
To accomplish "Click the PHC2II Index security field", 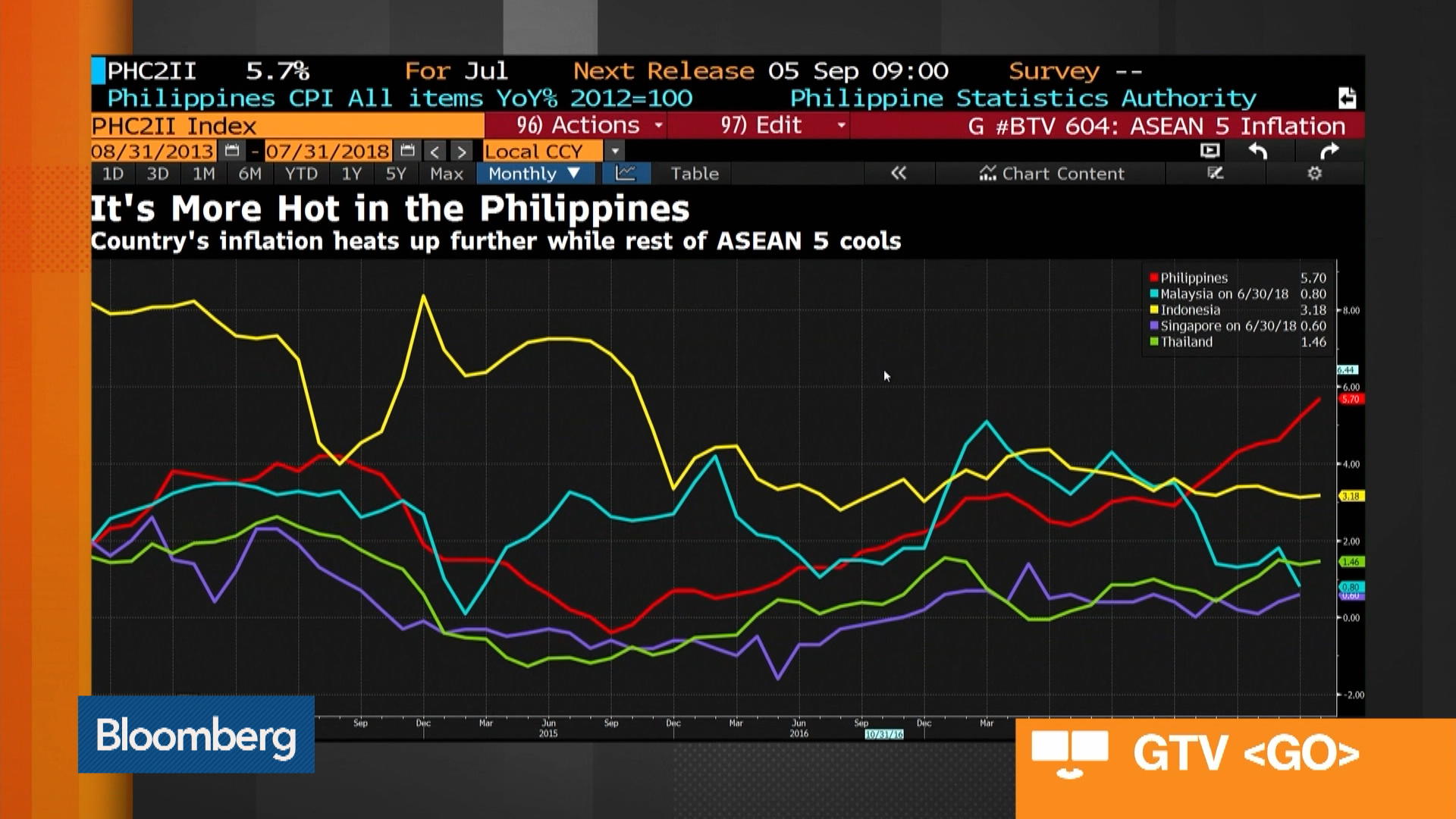I will [287, 126].
